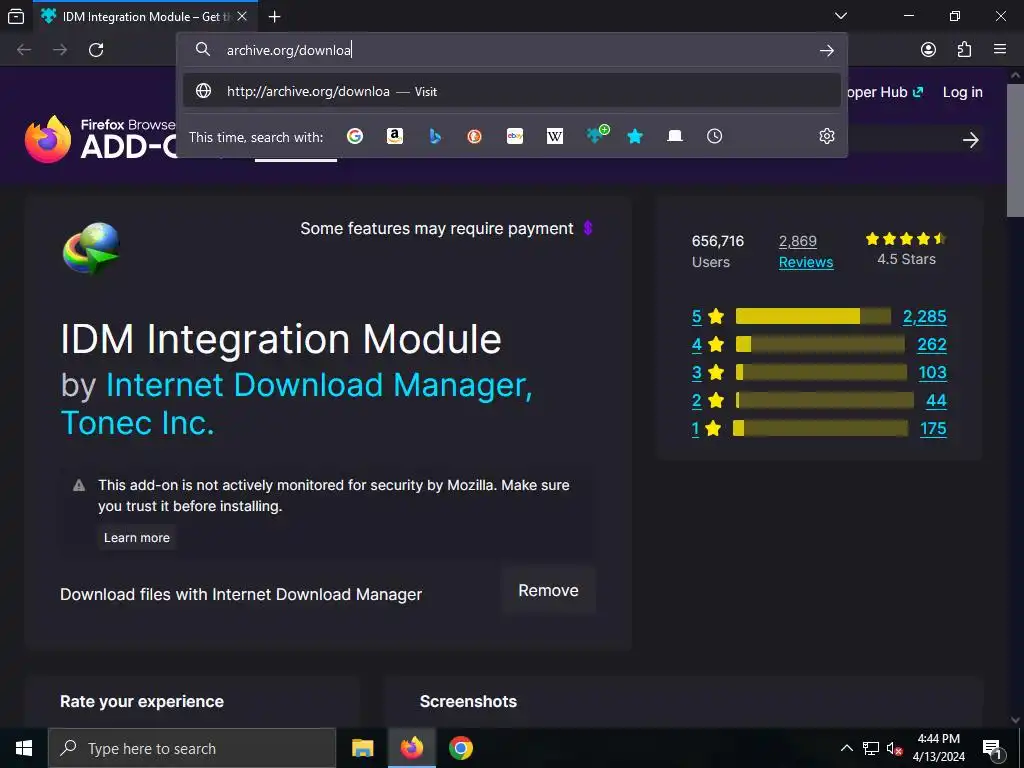Search this time with DuckDuckGo
Screen dimensions: 1024x768
point(475,136)
